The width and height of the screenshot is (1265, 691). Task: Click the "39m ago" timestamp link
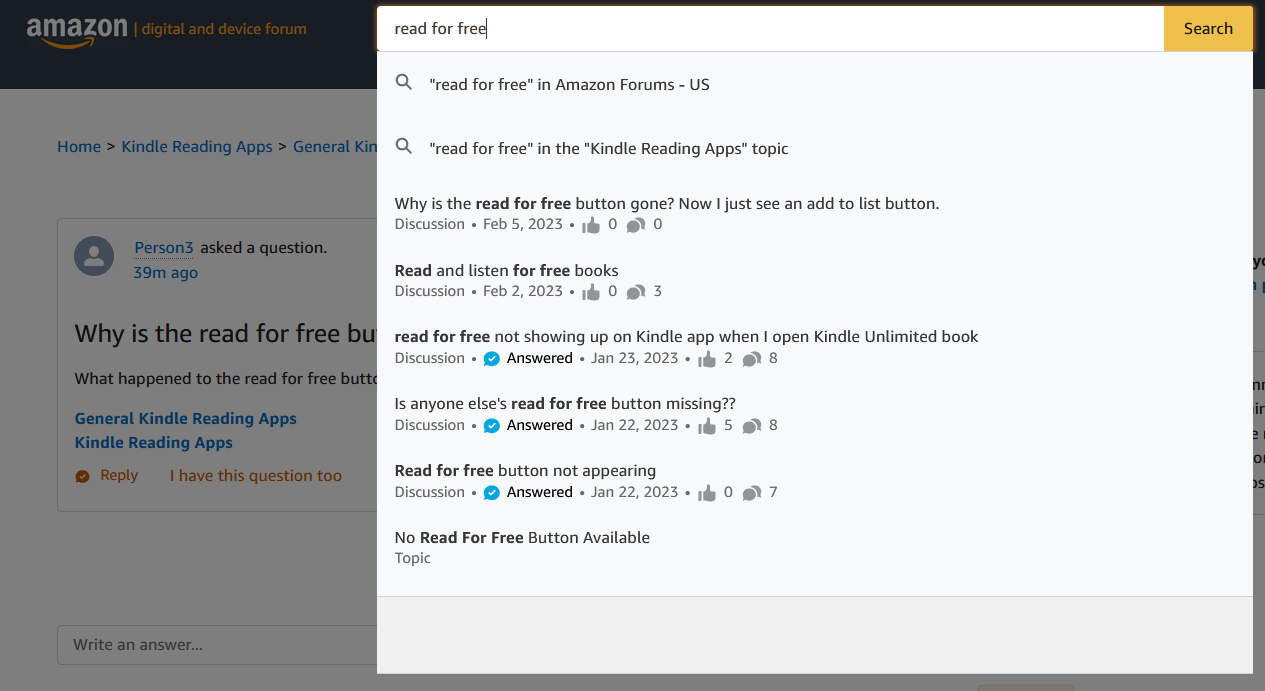[x=166, y=272]
